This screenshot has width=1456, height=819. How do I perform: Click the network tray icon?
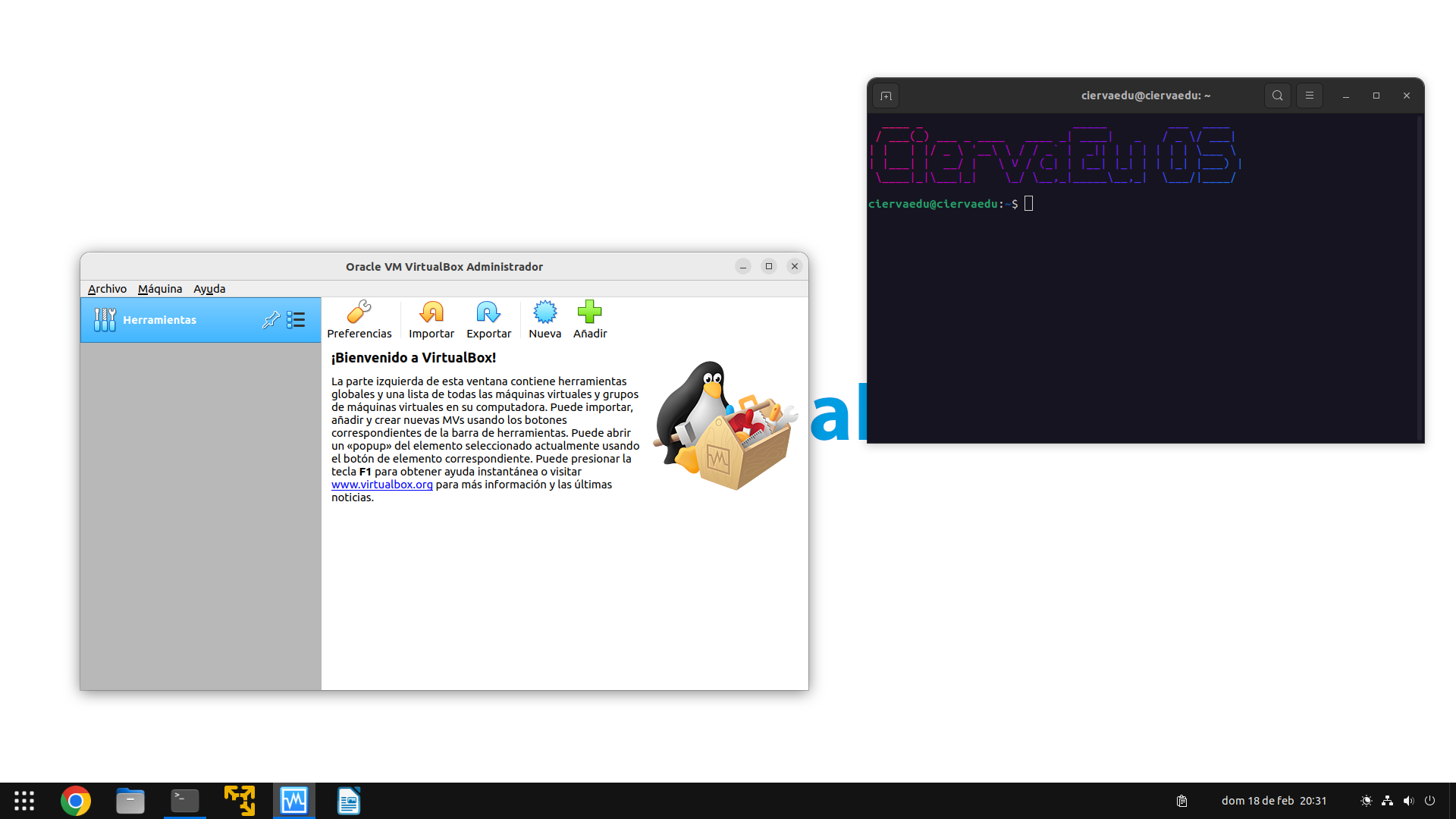coord(1388,801)
